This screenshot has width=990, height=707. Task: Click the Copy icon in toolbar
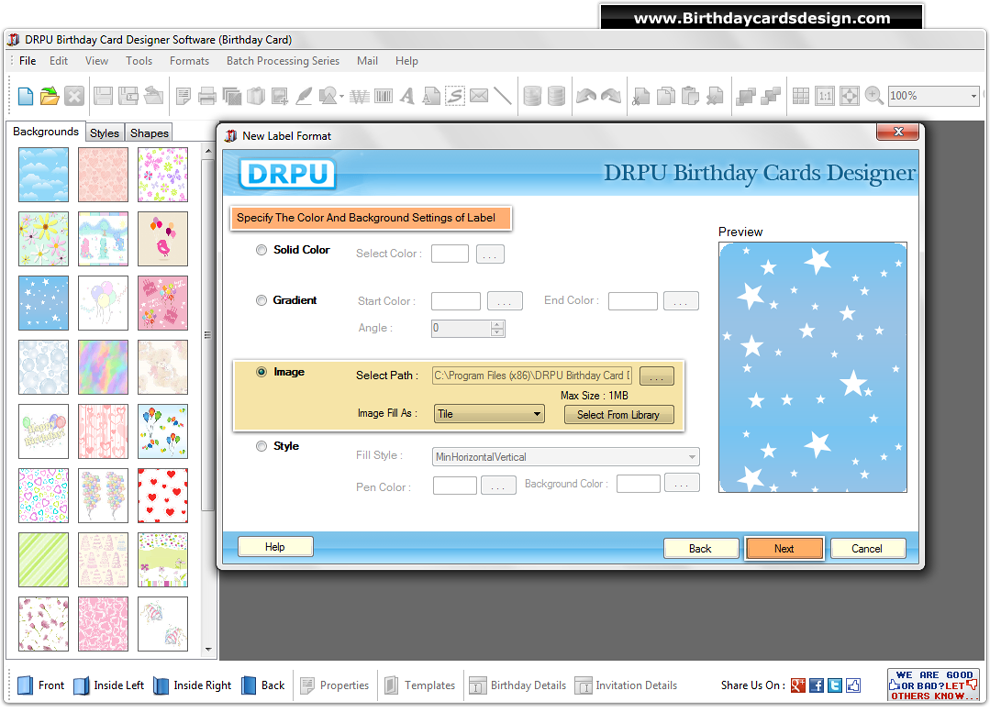pos(665,96)
